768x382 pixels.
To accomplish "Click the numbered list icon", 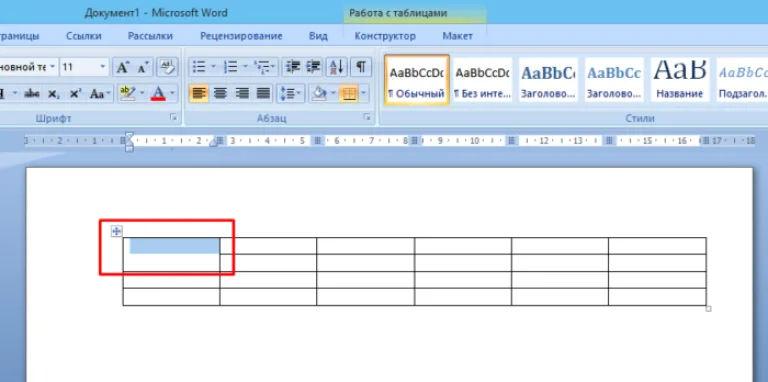I will point(230,67).
